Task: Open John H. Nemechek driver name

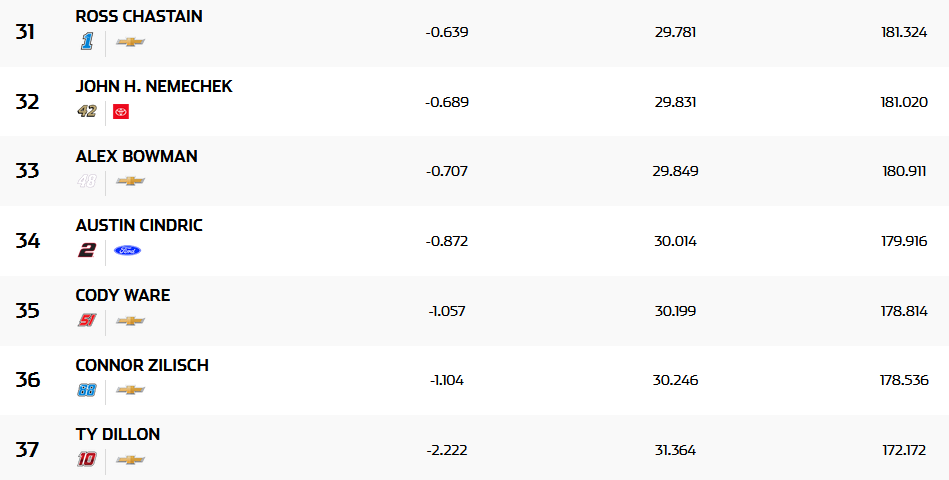Action: pyautogui.click(x=154, y=87)
